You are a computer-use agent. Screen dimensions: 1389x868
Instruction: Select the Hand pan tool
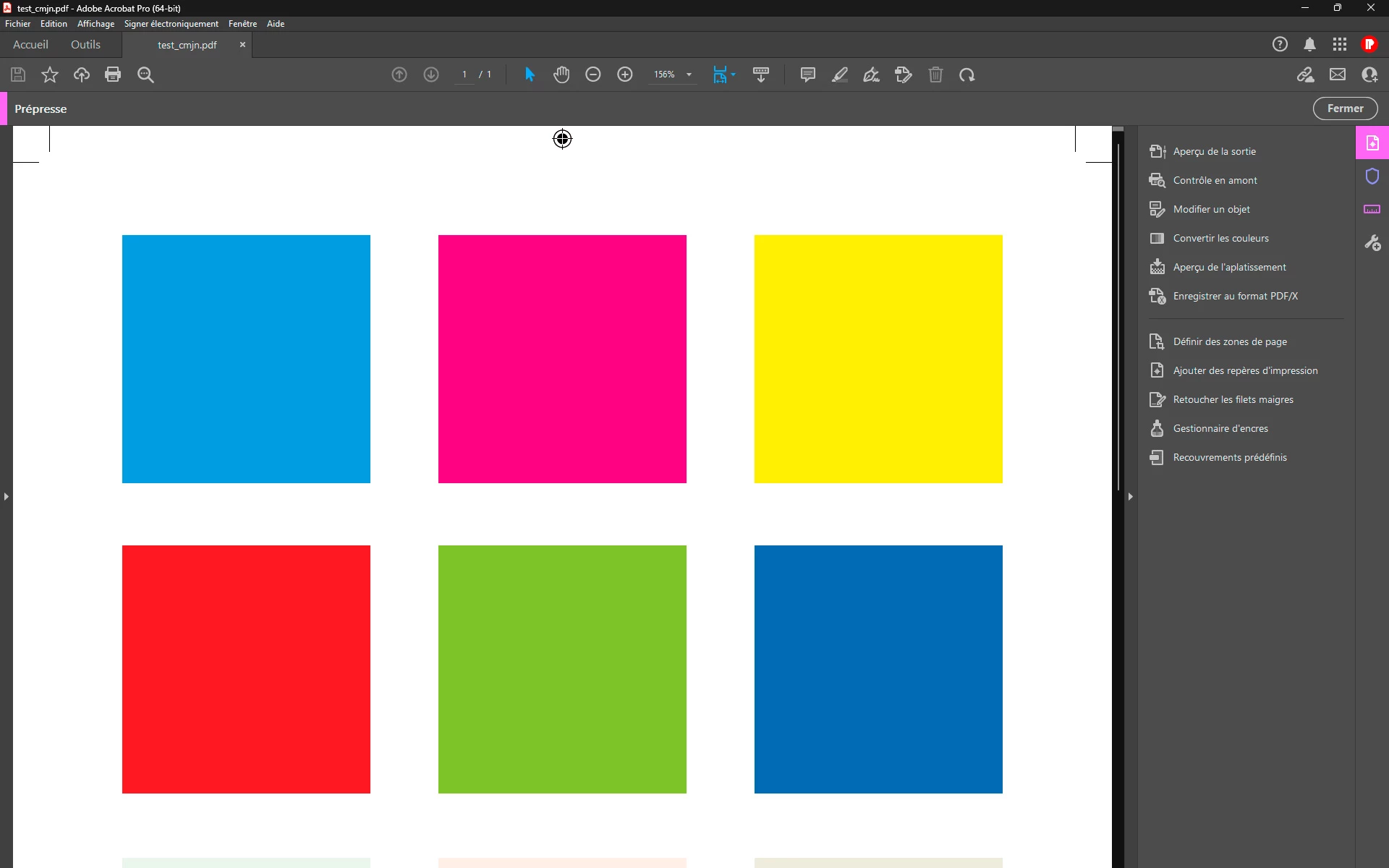click(x=561, y=75)
